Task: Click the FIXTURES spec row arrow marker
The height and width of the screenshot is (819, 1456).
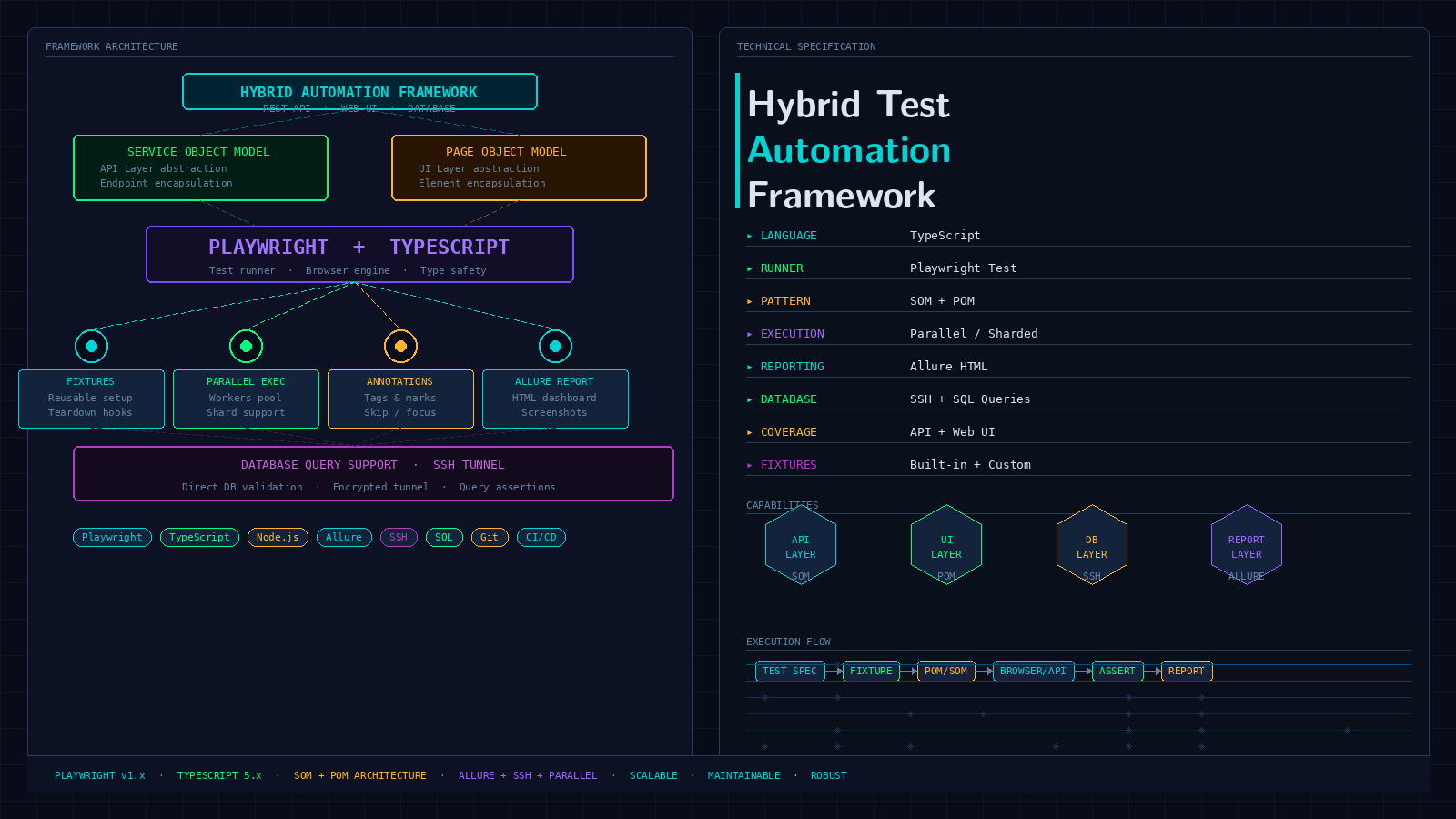Action: tap(750, 465)
